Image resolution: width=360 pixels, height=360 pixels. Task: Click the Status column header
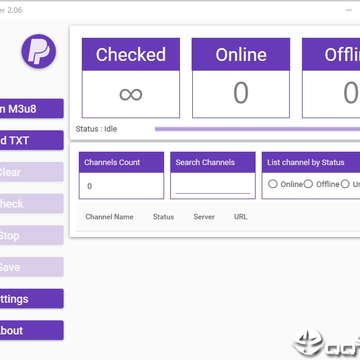pos(163,217)
